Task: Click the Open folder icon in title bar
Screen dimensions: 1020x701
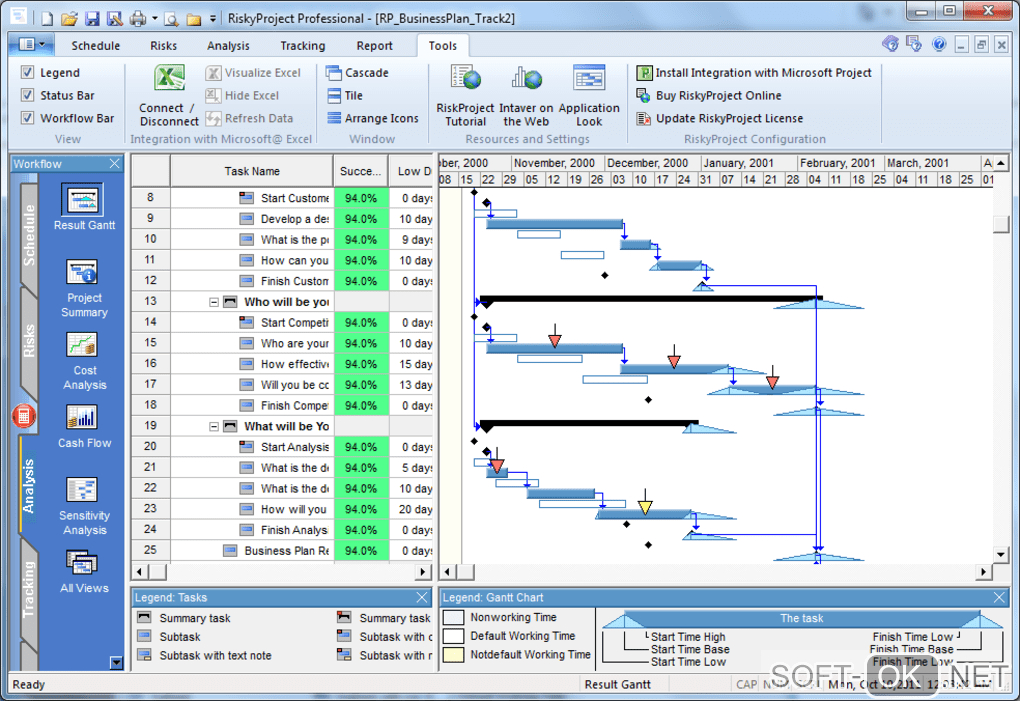Action: (x=69, y=18)
